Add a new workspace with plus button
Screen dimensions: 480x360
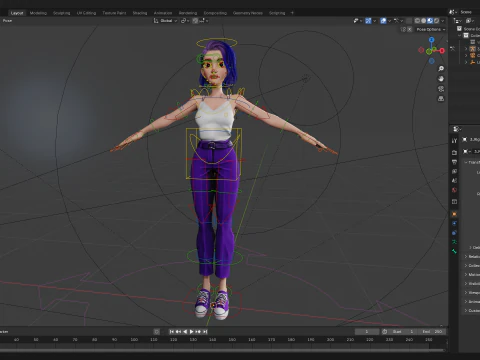click(292, 13)
